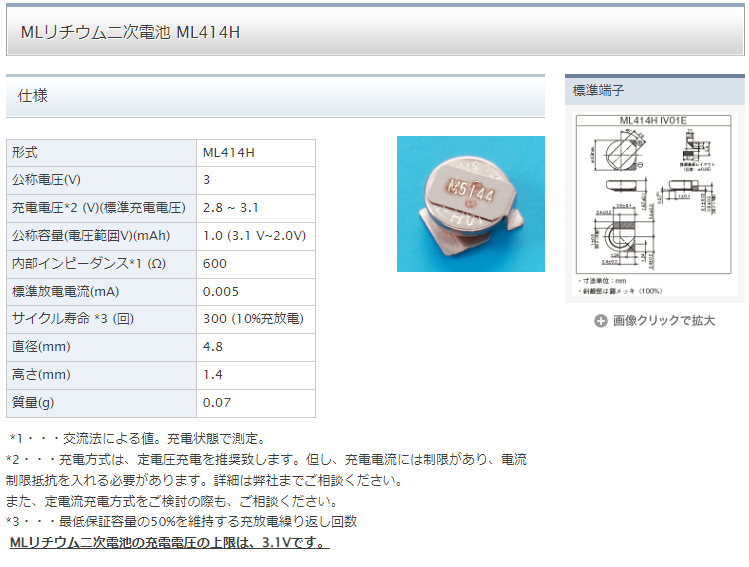
Task: Open the ML414H IV01E terminal drawing thumbnail
Action: (x=654, y=204)
